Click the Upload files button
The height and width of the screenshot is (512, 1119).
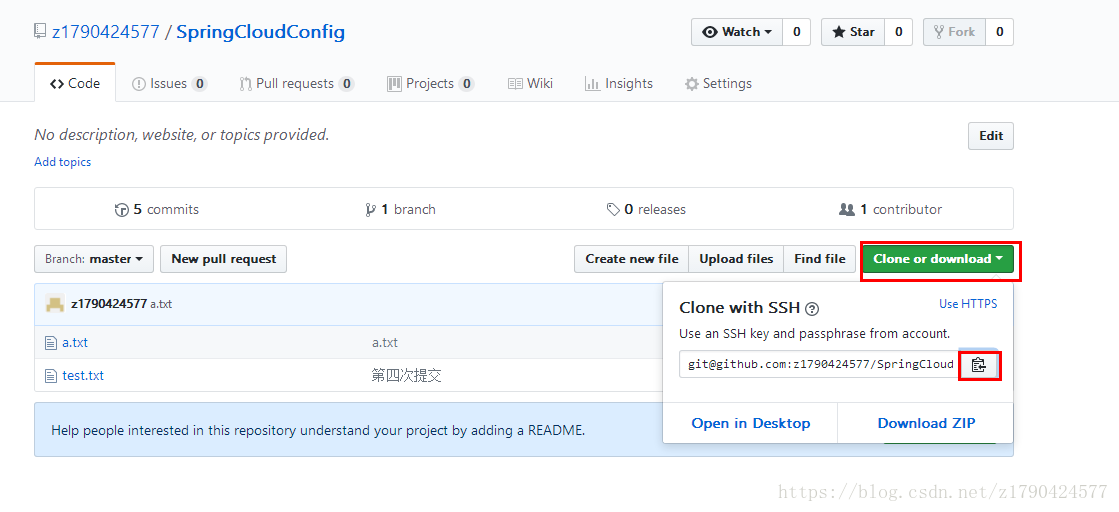(x=736, y=258)
